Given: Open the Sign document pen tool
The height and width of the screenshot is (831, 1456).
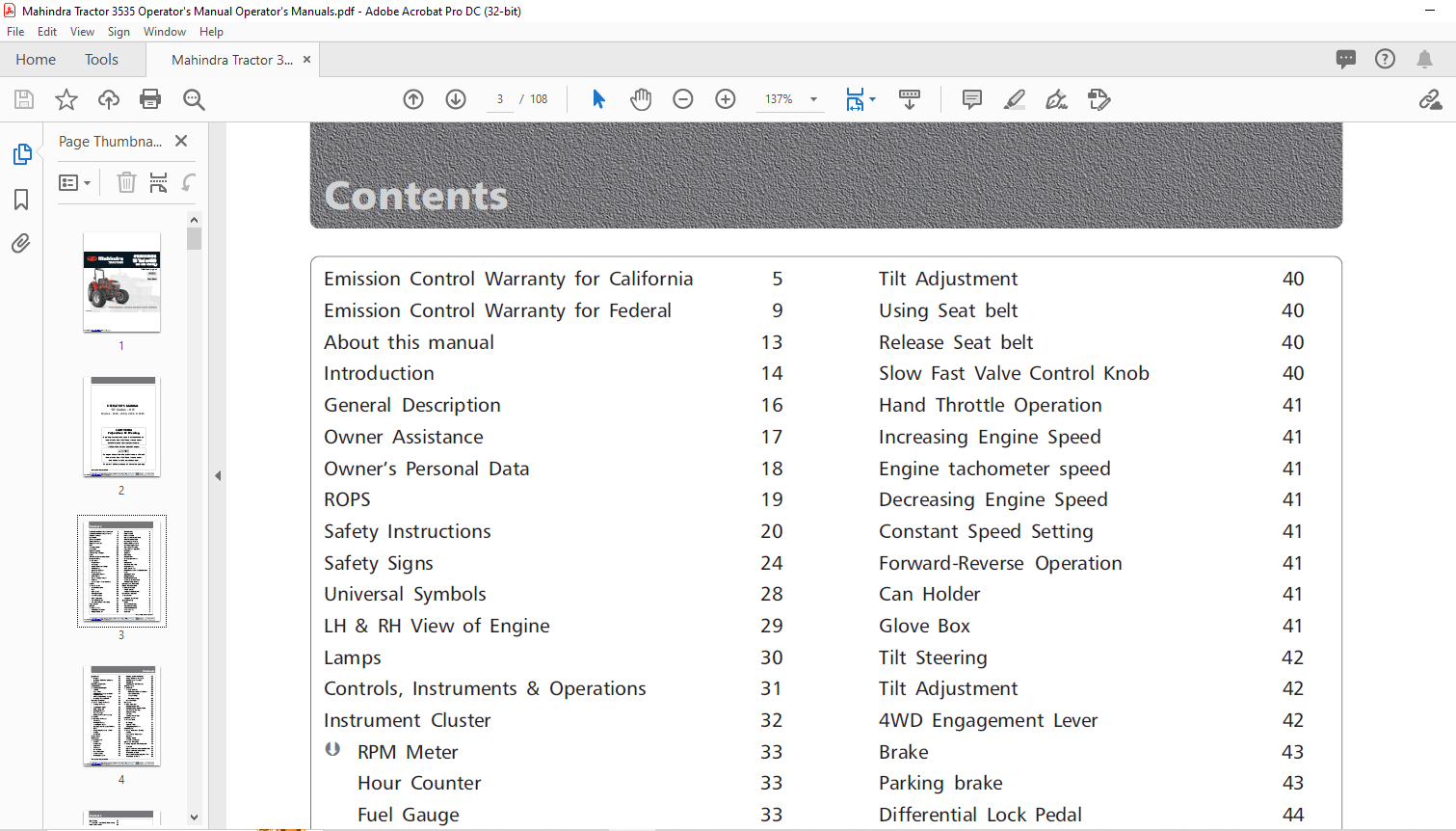Looking at the screenshot, I should (x=1057, y=99).
